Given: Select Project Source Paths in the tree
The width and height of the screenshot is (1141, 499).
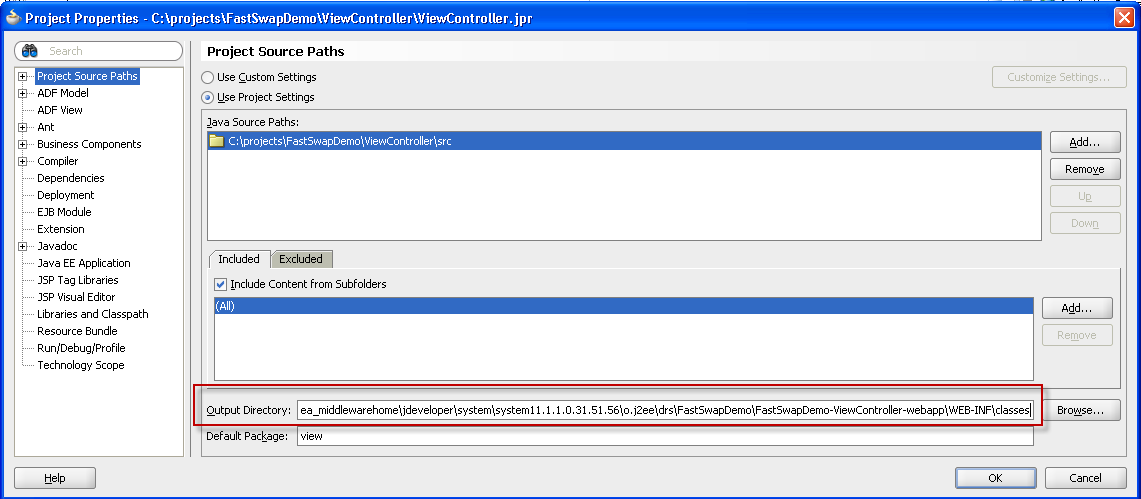Looking at the screenshot, I should [87, 76].
